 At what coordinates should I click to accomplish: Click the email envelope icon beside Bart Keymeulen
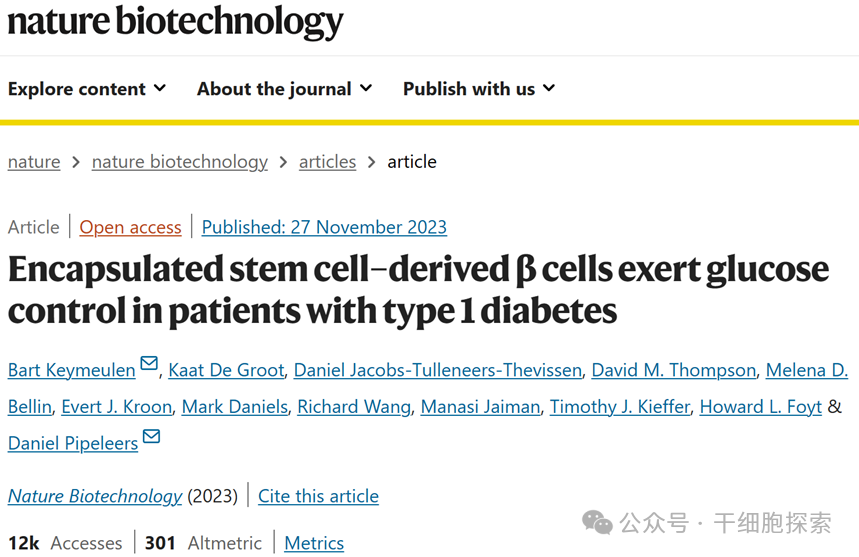(x=149, y=363)
